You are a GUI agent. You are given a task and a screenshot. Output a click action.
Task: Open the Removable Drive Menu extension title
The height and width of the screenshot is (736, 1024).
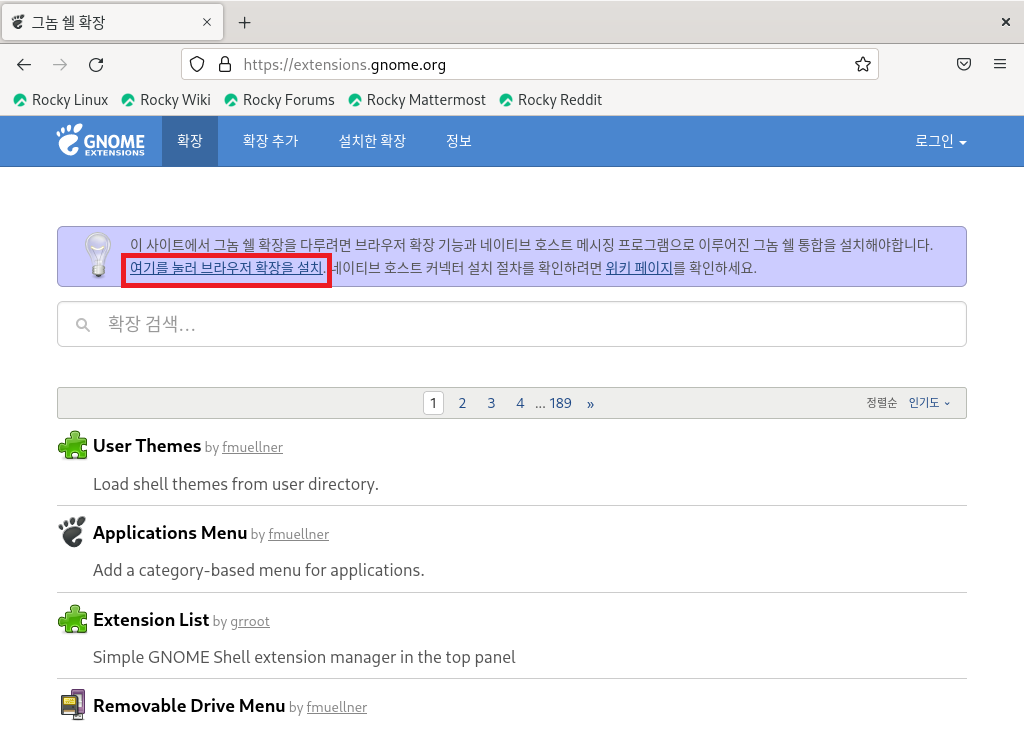tap(189, 705)
